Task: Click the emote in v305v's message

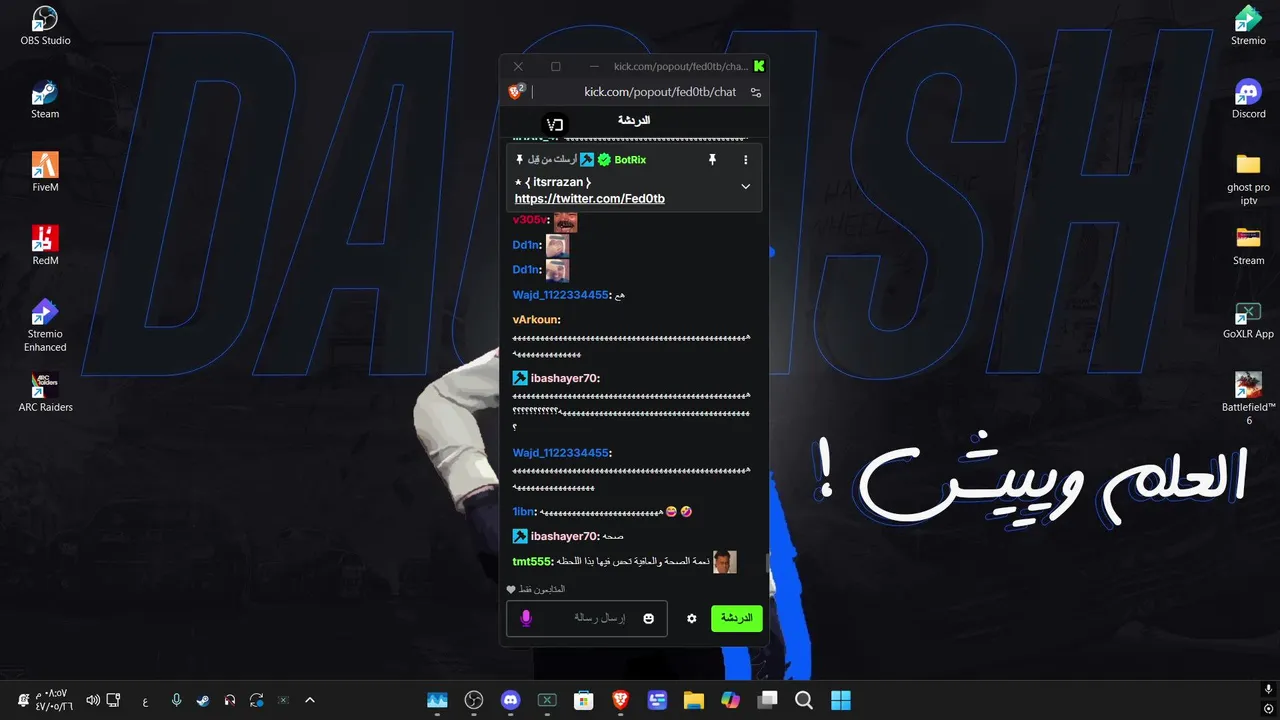Action: pyautogui.click(x=566, y=221)
